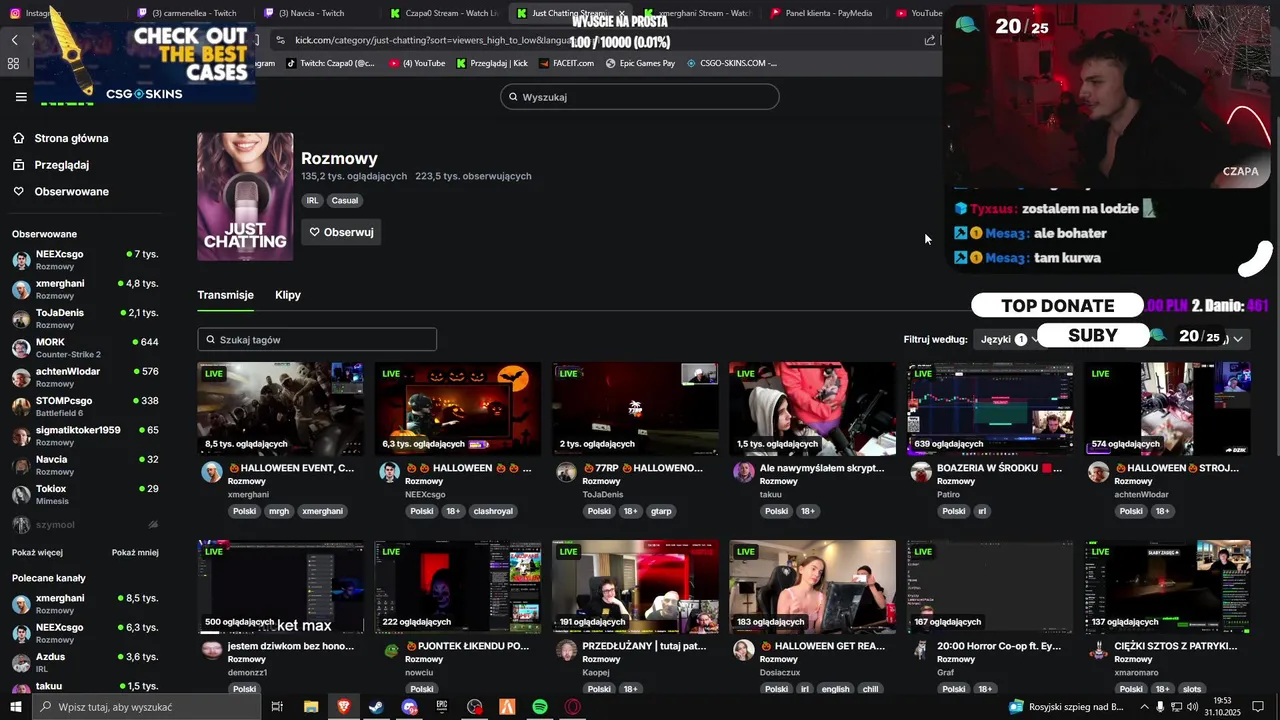Click the heart icon next to Obserwowane

[x=19, y=191]
